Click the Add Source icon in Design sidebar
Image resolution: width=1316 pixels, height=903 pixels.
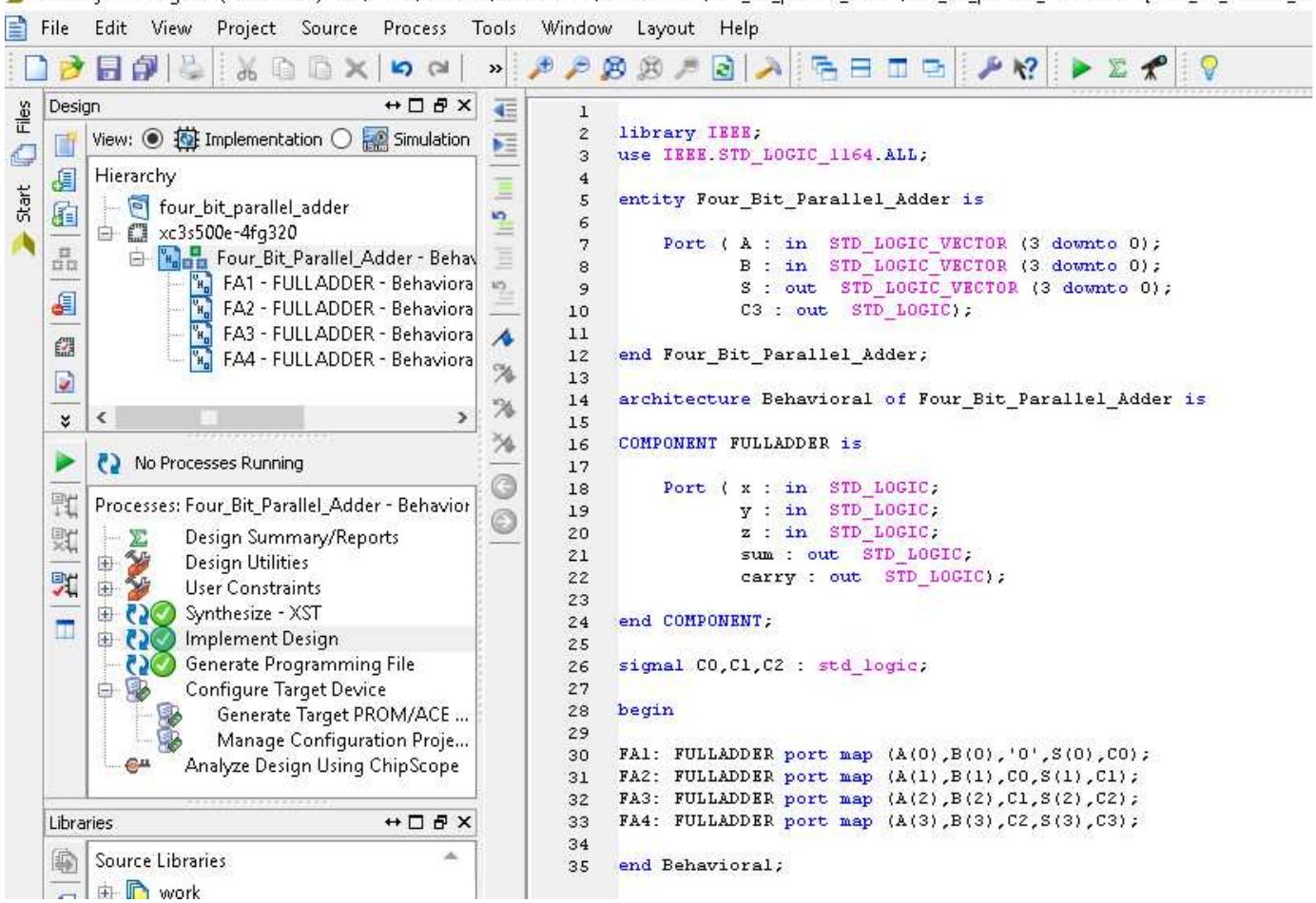tap(65, 180)
